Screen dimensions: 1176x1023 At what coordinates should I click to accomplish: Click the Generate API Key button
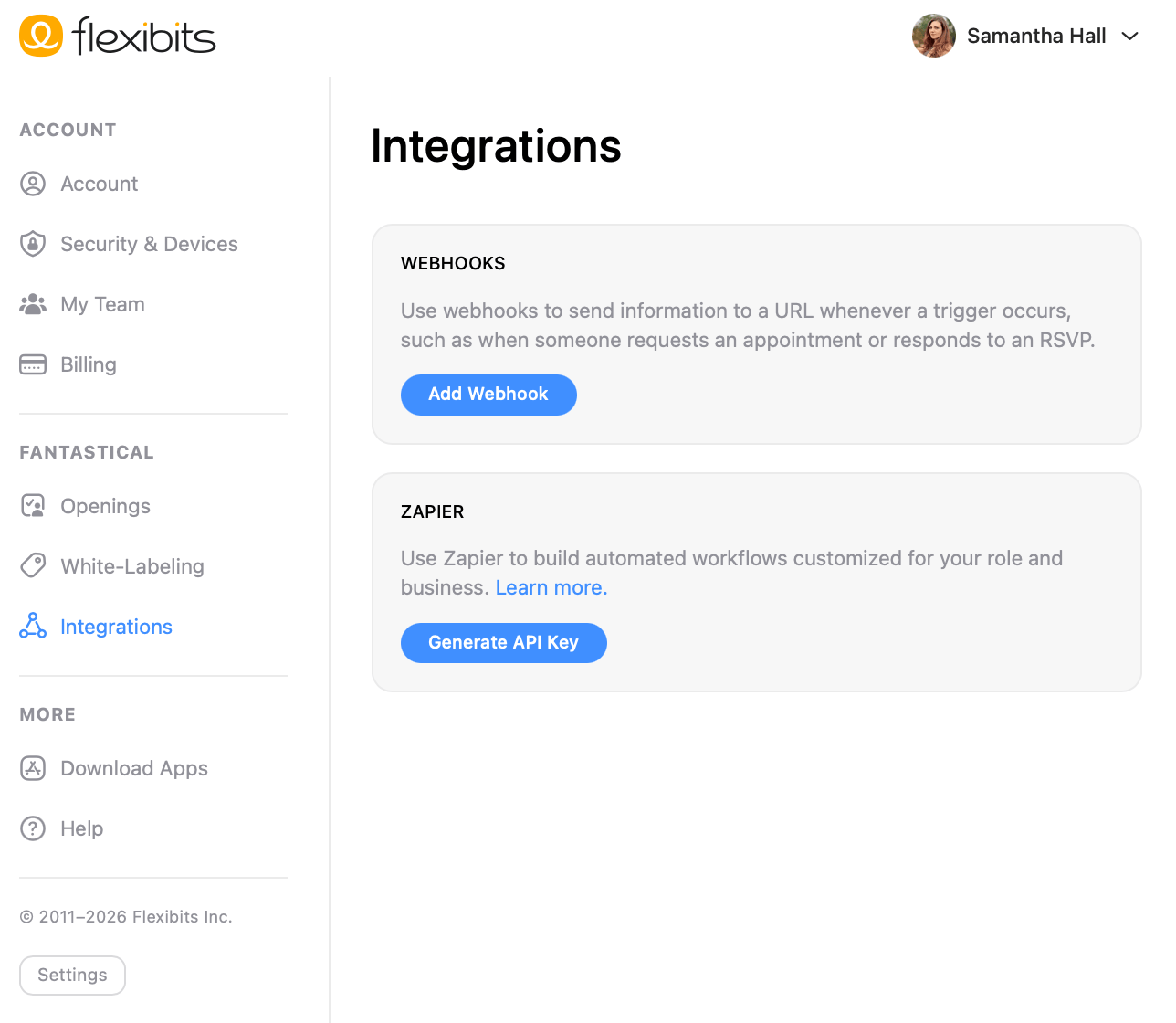tap(503, 642)
